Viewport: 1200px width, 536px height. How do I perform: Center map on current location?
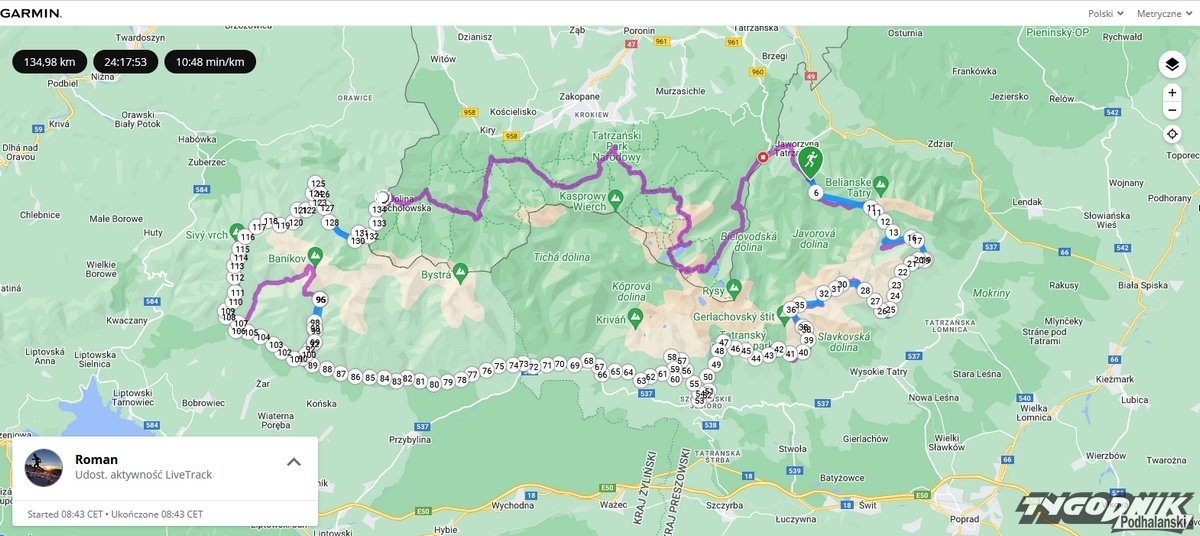[1172, 134]
